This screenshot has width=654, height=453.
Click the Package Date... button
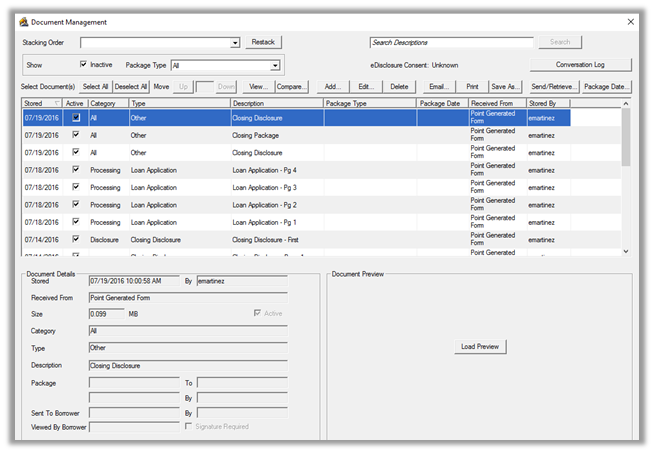(606, 87)
